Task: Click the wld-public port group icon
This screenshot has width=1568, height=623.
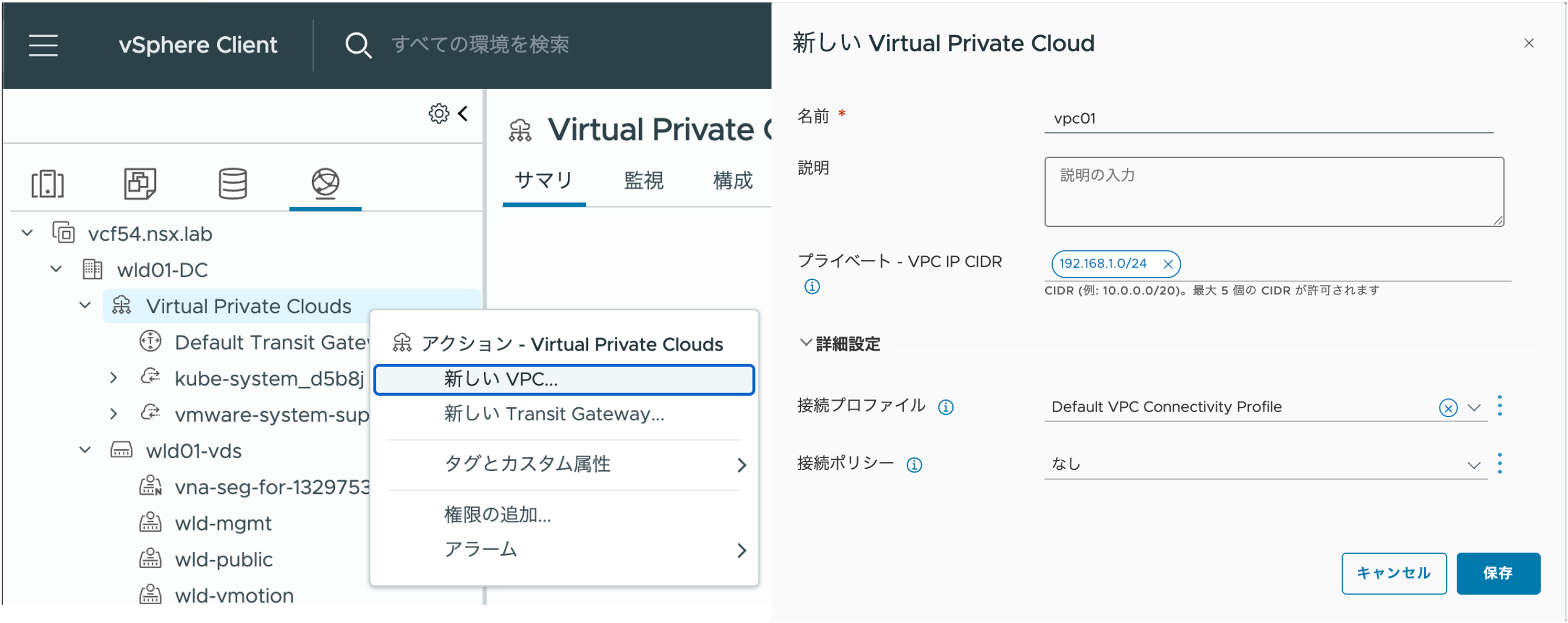Action: 151,558
